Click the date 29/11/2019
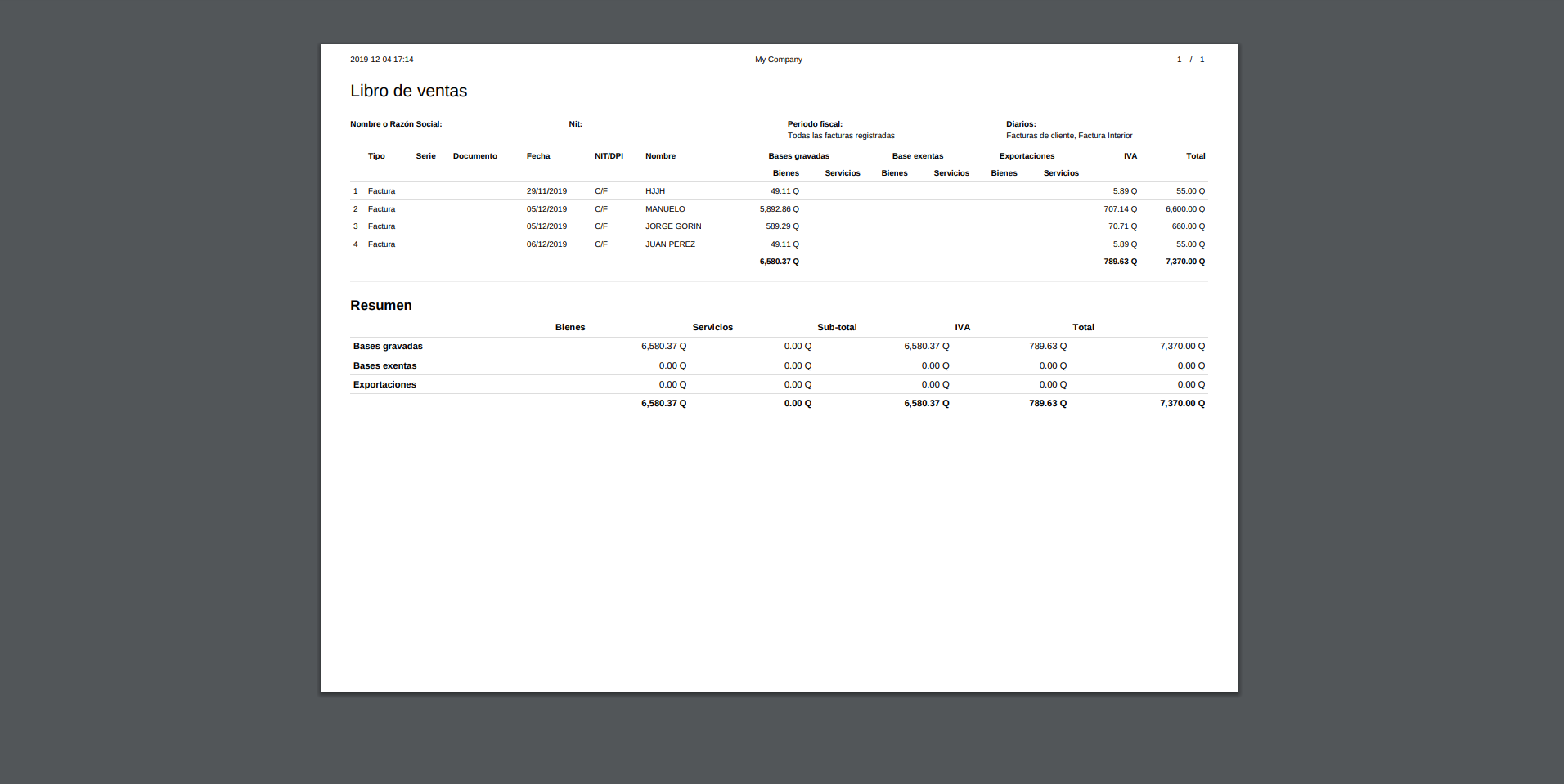The height and width of the screenshot is (784, 1564). pos(546,191)
